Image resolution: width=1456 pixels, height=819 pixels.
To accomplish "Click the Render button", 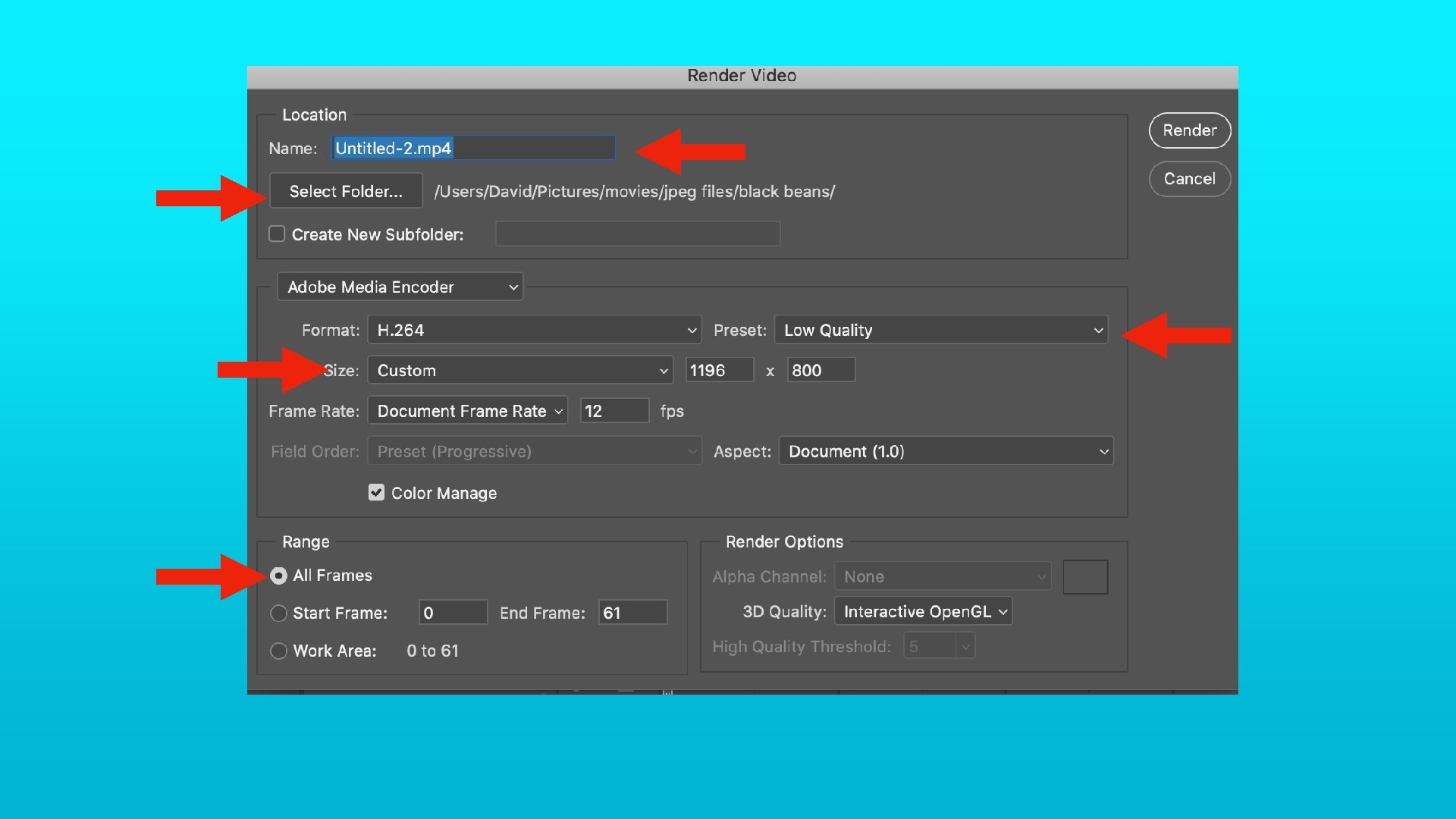I will 1189,130.
